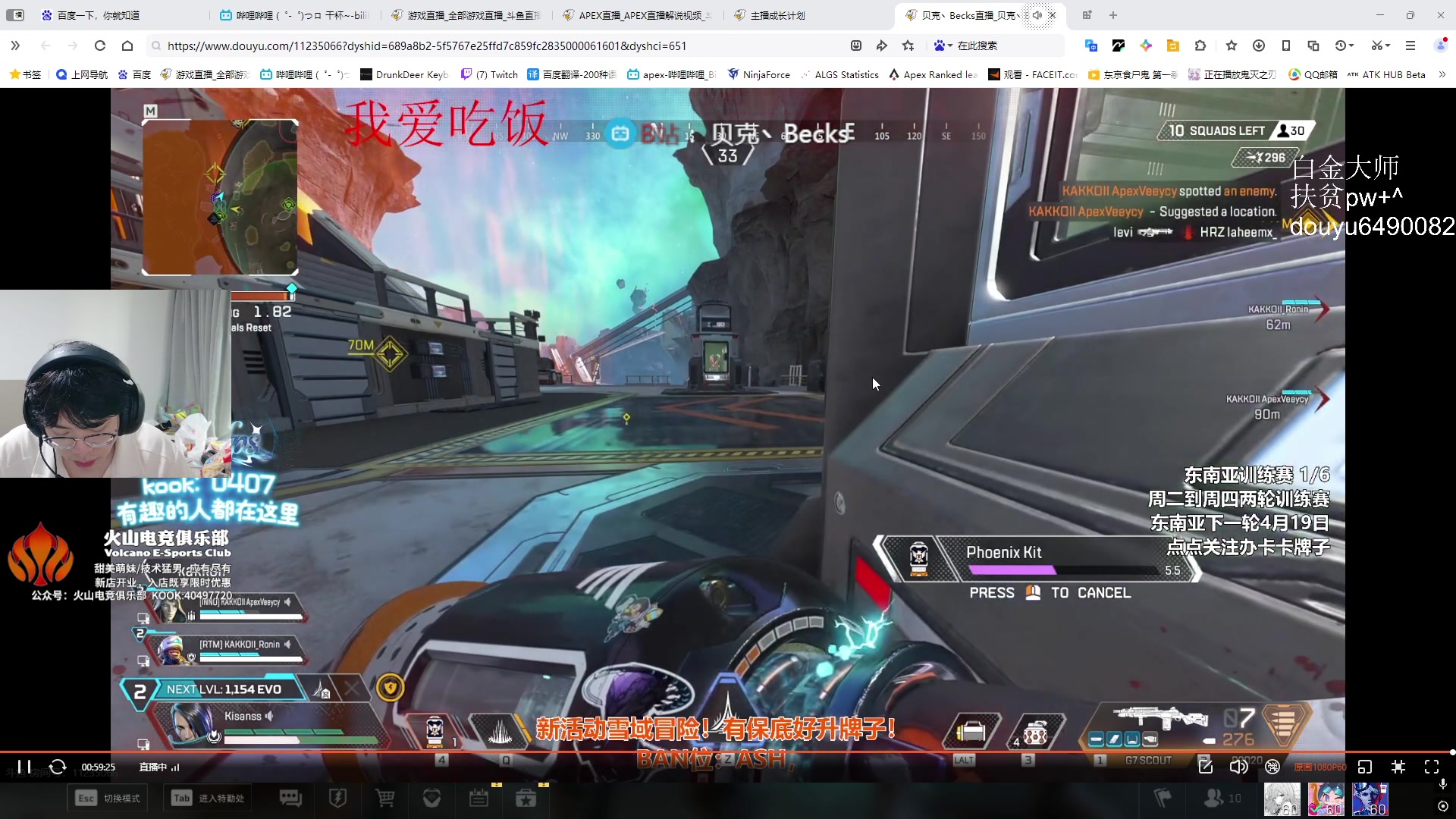Open the 书签 bookmarks folder

(25, 74)
